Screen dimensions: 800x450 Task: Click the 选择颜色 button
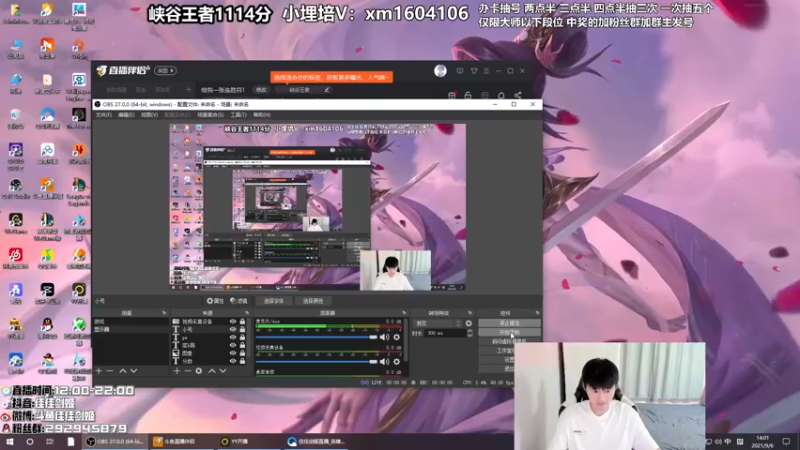click(x=313, y=301)
